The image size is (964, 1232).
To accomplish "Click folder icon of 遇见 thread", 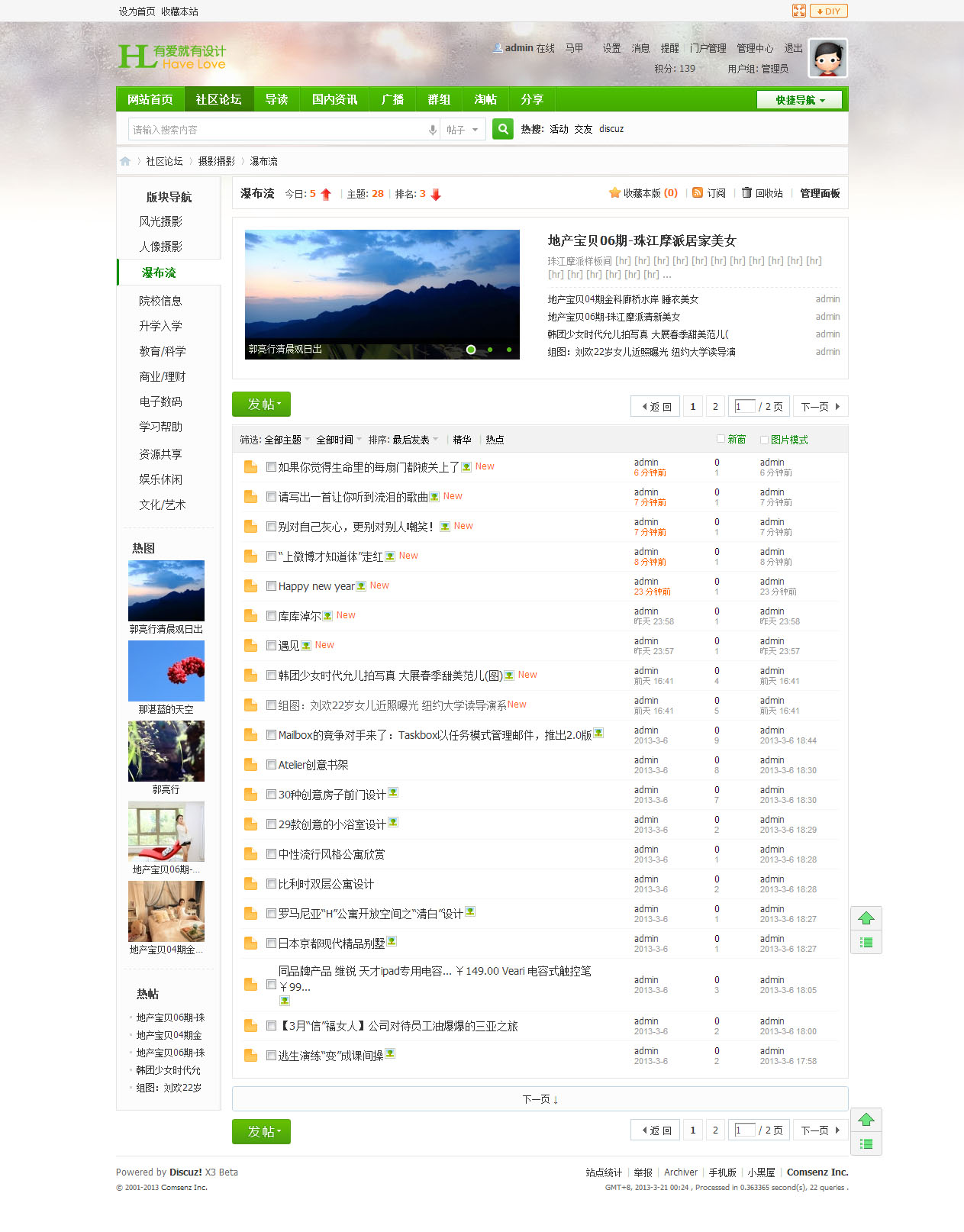I will [250, 646].
